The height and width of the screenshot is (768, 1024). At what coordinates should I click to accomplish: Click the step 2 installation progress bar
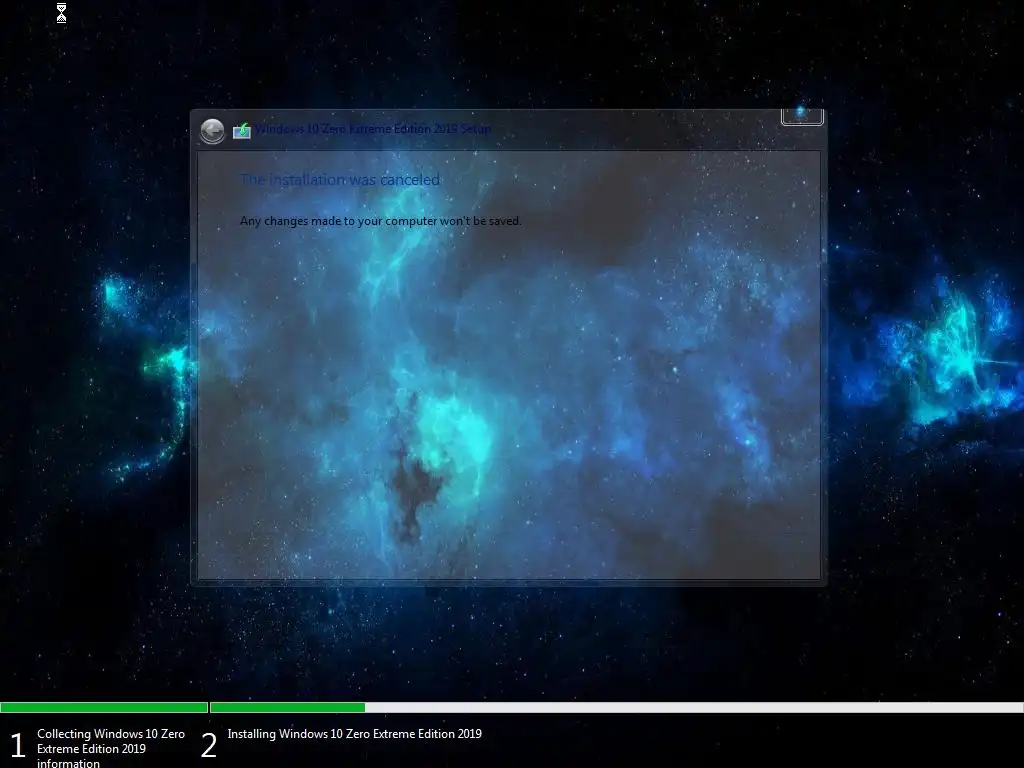point(616,707)
